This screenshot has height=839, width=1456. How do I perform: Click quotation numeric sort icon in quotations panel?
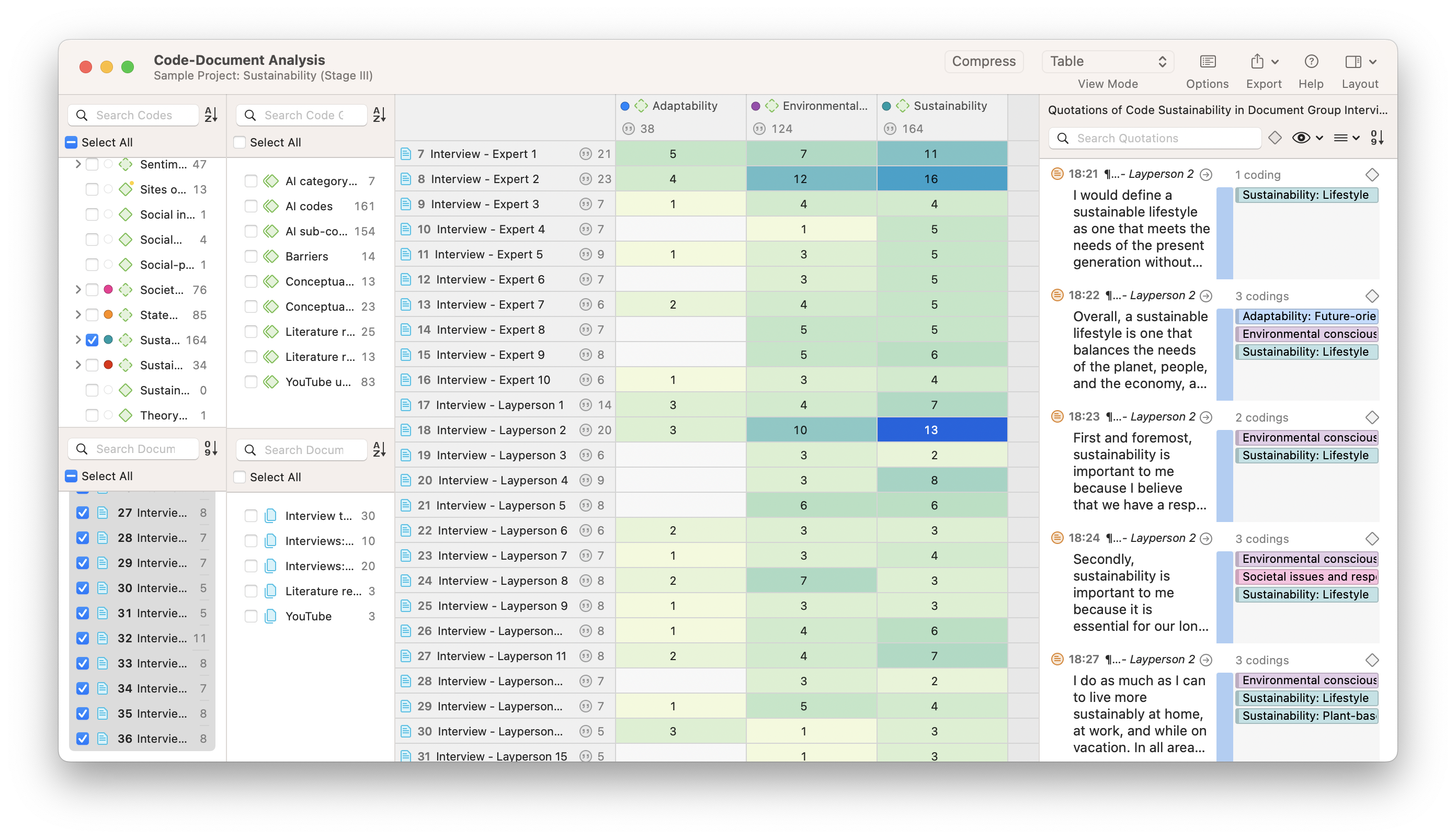click(x=1377, y=138)
